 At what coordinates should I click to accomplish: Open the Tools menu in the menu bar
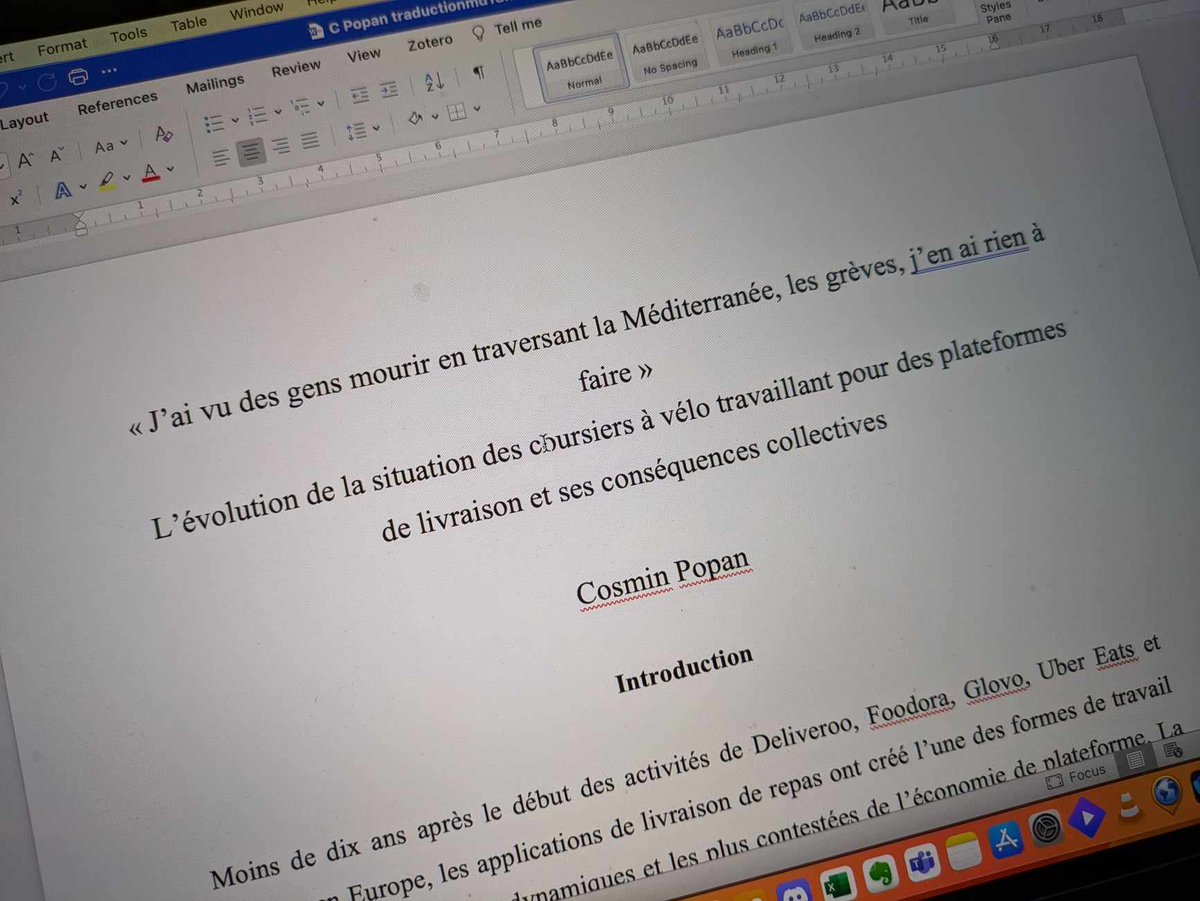128,35
